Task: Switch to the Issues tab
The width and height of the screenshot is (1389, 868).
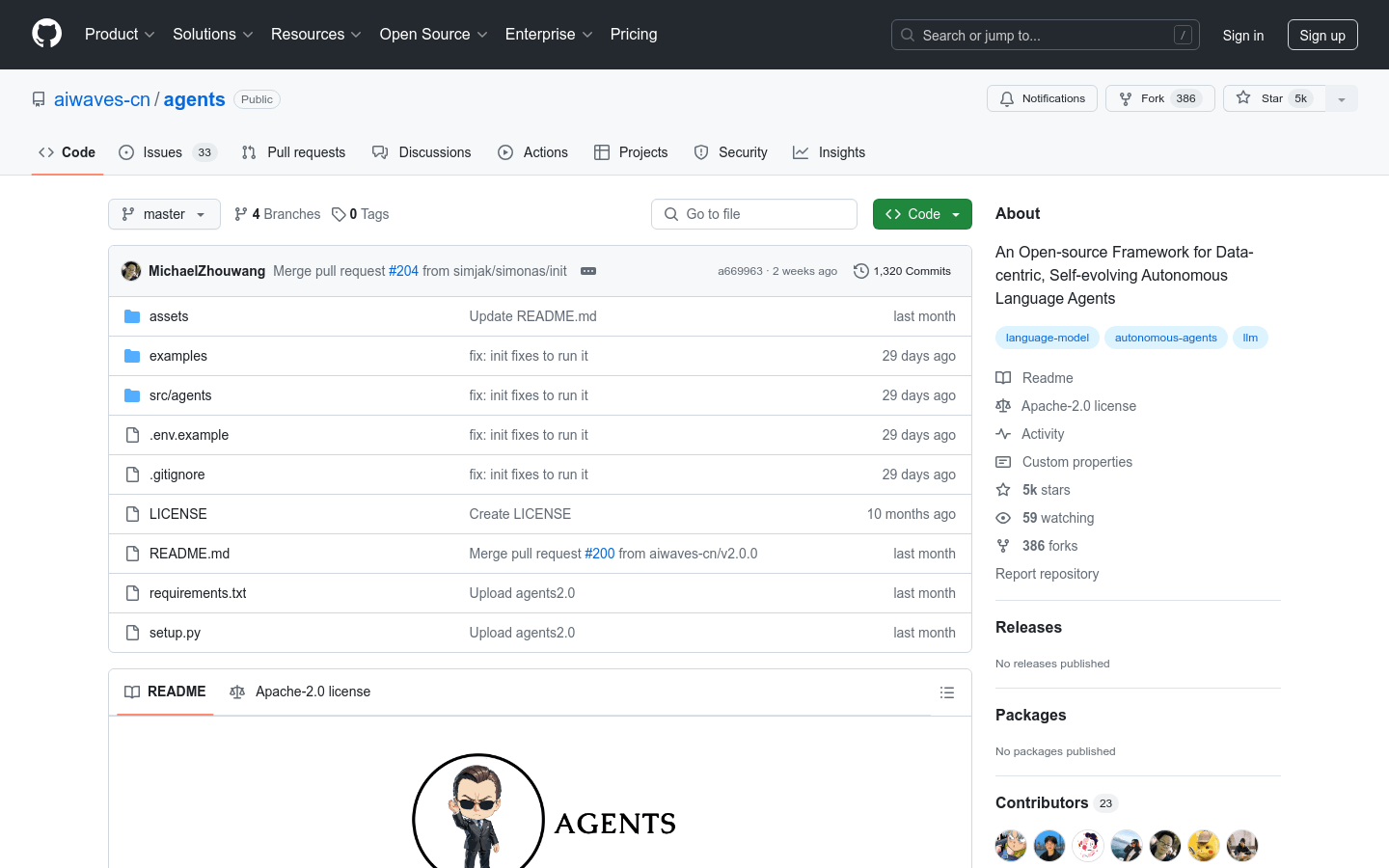Action: [x=168, y=152]
